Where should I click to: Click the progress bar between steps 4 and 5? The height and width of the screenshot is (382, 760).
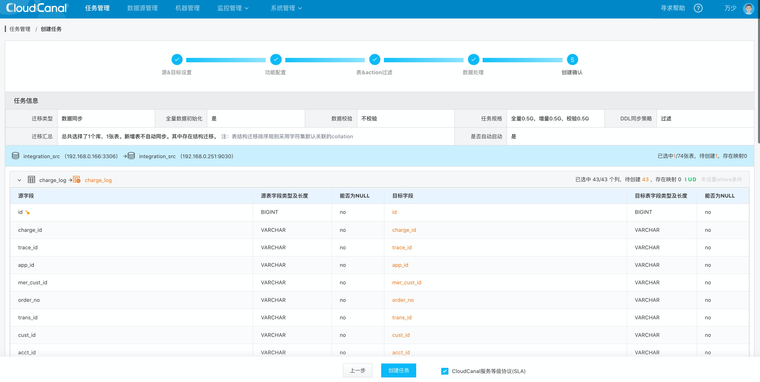click(x=522, y=60)
